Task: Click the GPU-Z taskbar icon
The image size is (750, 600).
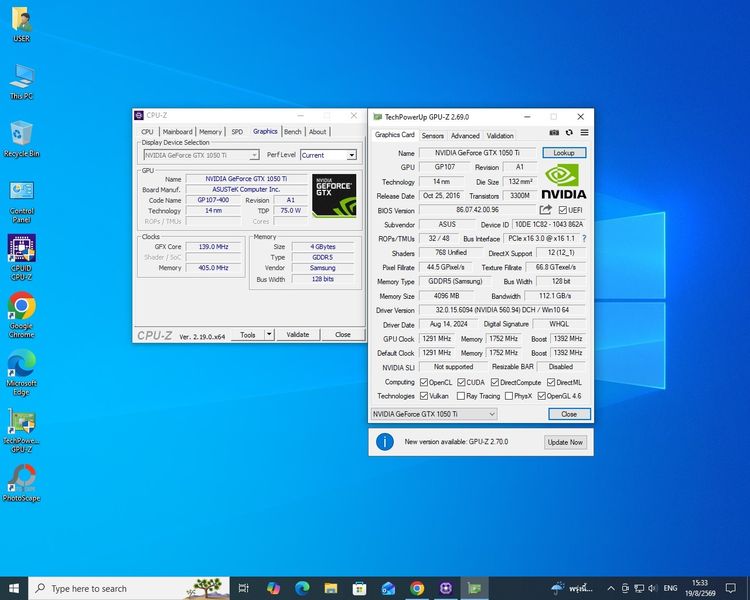Action: point(474,588)
